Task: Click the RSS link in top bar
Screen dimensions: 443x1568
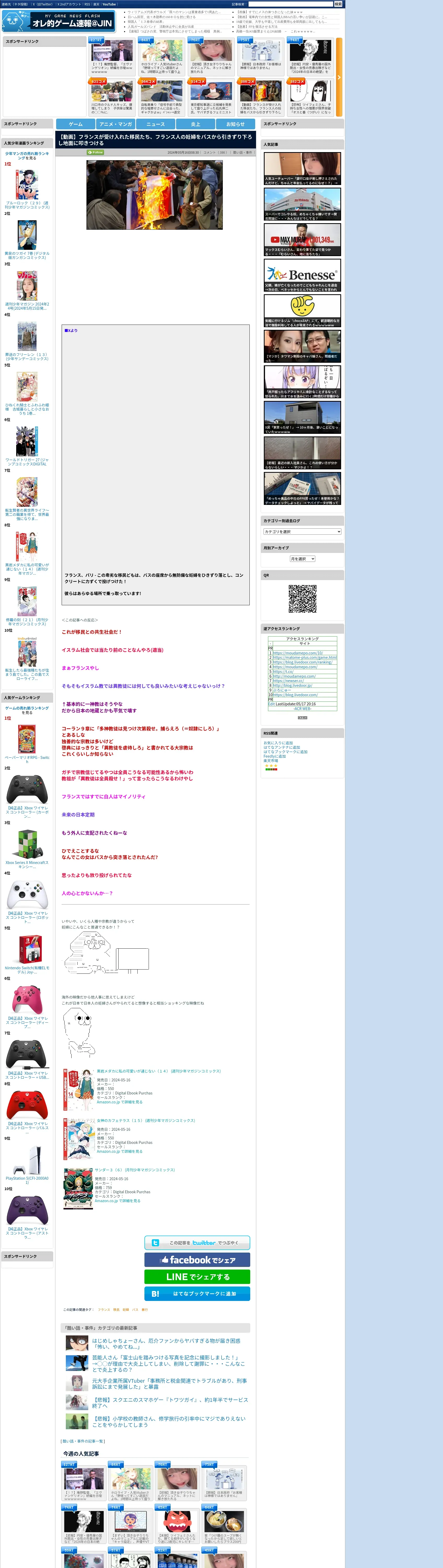Action: (87, 4)
